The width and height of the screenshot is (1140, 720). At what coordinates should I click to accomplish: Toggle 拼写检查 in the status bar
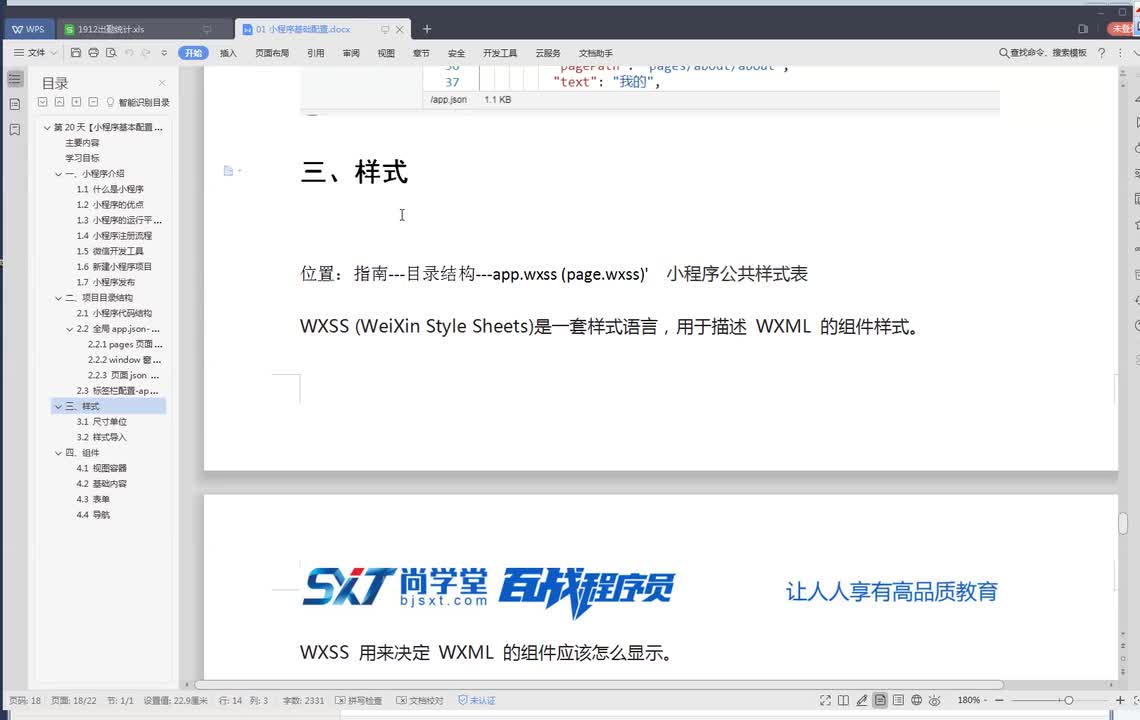(358, 700)
